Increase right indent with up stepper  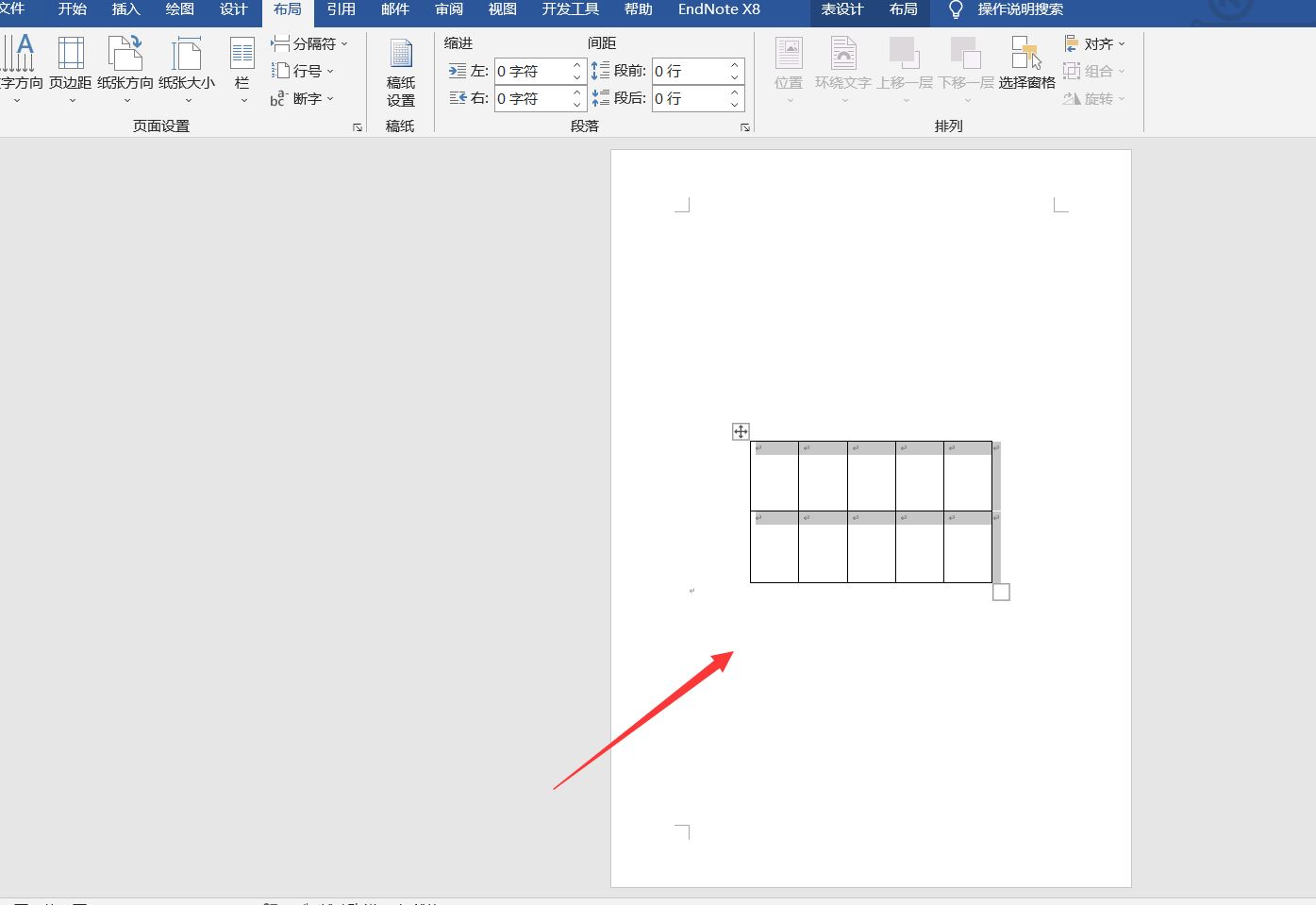[577, 92]
